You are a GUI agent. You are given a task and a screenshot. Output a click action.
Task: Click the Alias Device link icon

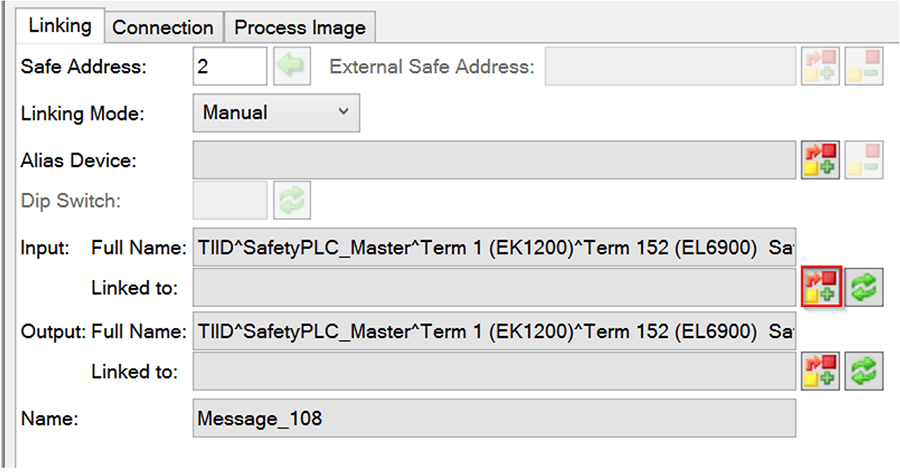(x=820, y=159)
